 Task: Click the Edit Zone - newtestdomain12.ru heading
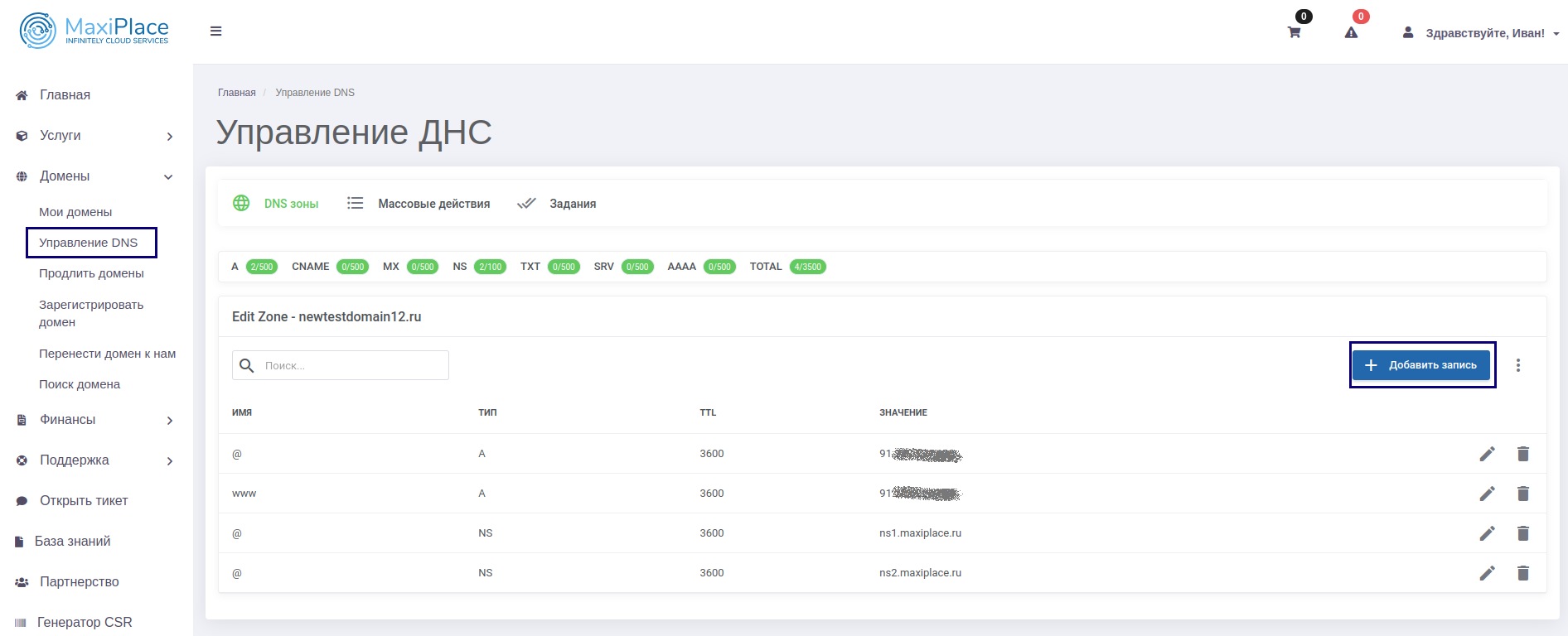click(327, 317)
